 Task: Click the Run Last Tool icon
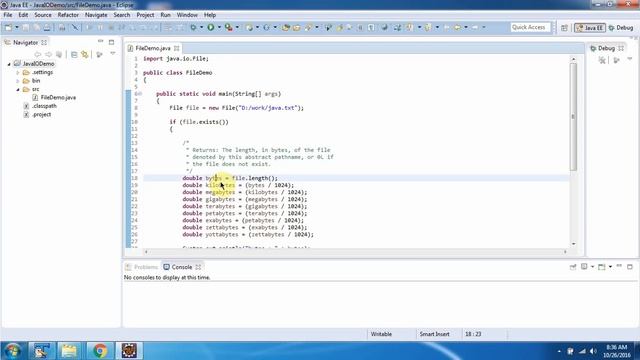(x=229, y=27)
